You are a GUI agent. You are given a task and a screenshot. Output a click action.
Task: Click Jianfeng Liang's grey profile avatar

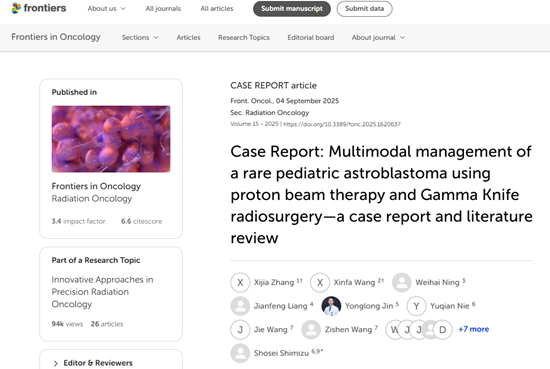(240, 306)
